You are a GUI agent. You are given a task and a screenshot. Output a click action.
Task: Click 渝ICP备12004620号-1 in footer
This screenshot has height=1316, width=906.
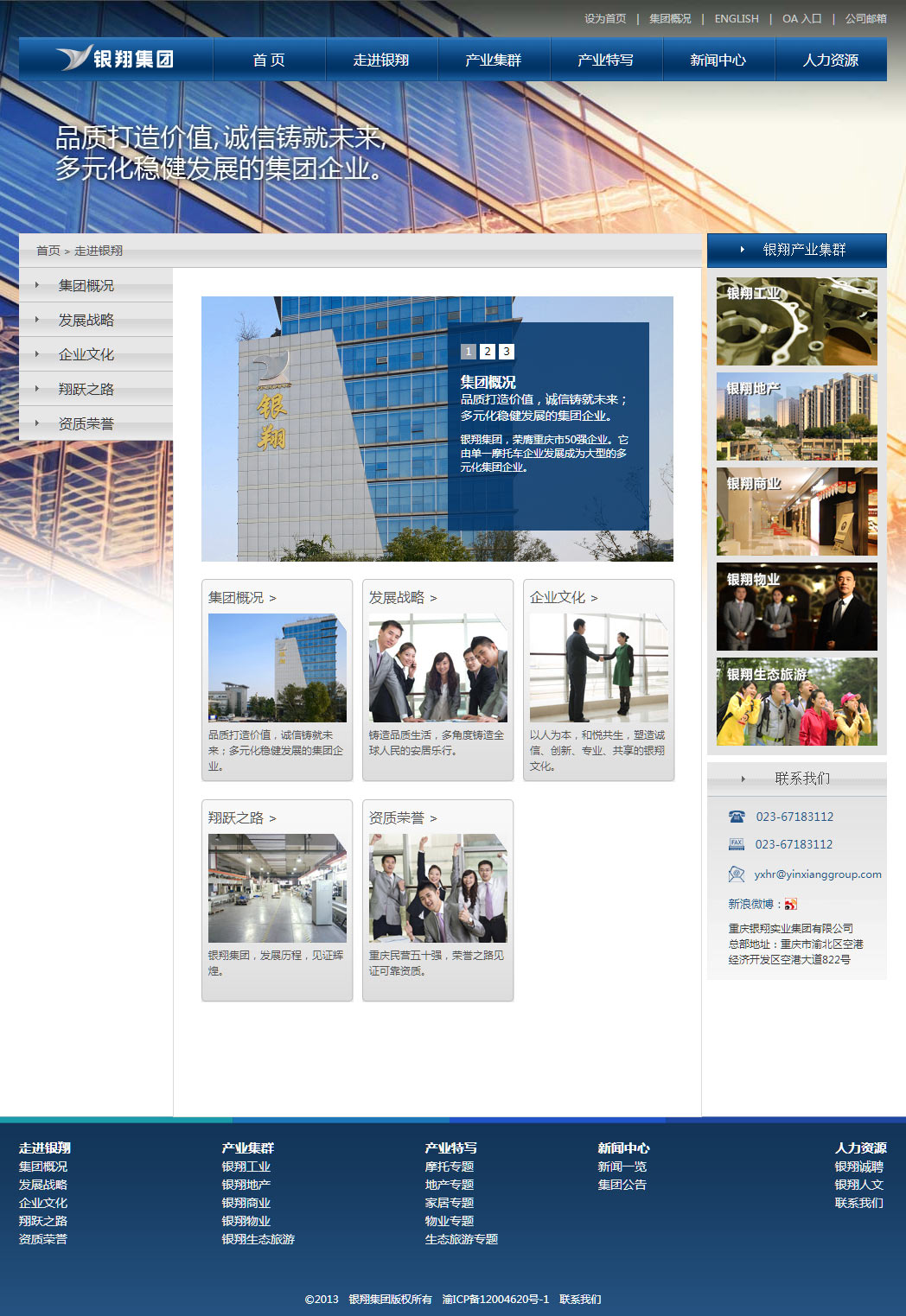495,1300
